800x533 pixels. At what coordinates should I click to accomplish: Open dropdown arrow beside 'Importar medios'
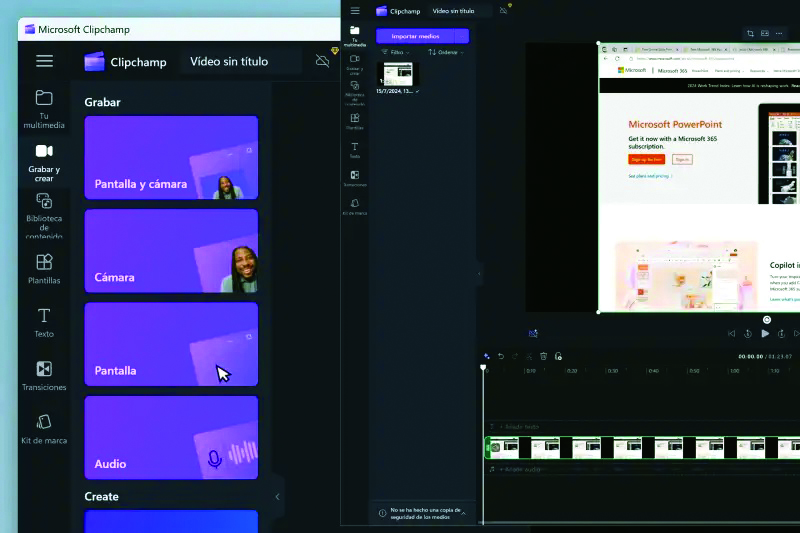[462, 36]
